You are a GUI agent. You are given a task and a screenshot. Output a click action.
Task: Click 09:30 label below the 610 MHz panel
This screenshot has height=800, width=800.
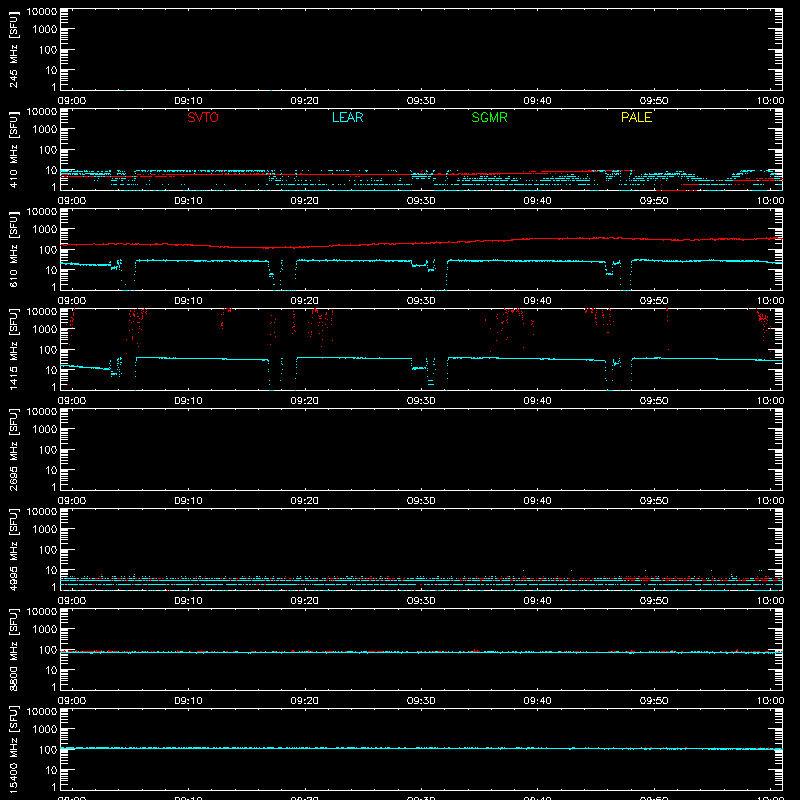click(x=421, y=301)
